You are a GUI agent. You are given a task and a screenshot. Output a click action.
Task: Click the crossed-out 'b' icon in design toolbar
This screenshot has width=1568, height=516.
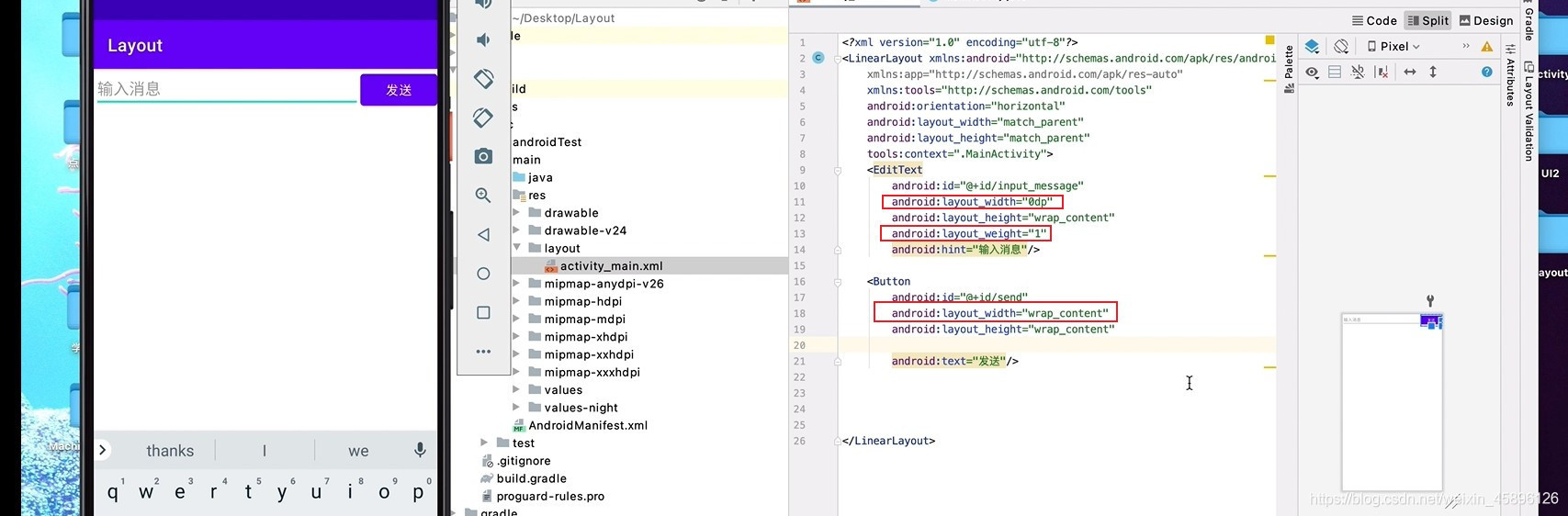click(x=1358, y=72)
